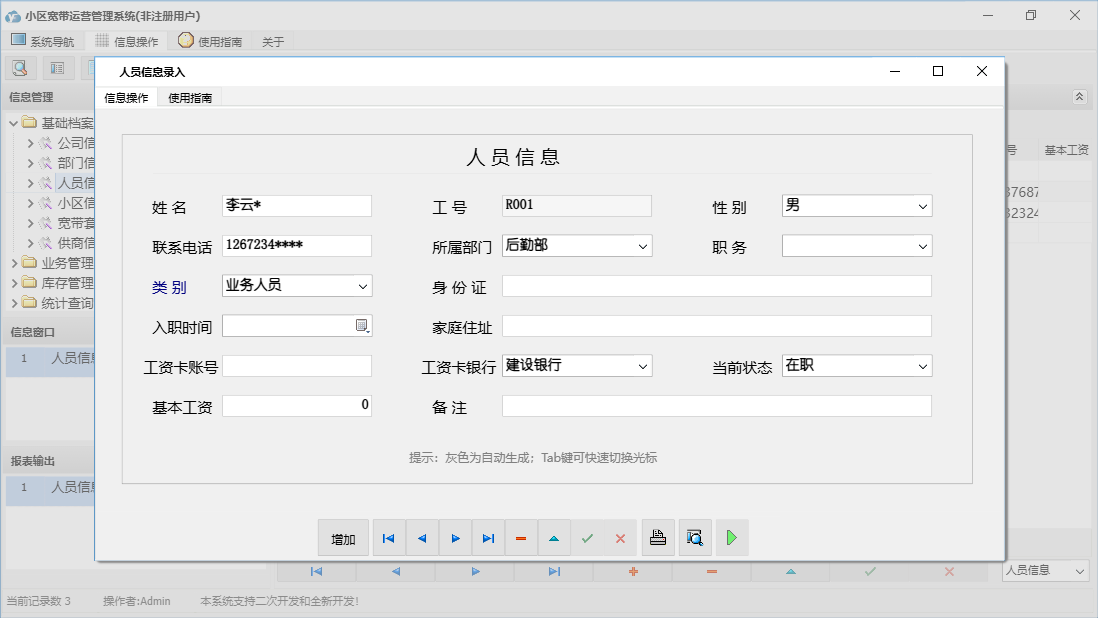The image size is (1098, 618).
Task: Delete current record with red minus icon
Action: coord(521,538)
